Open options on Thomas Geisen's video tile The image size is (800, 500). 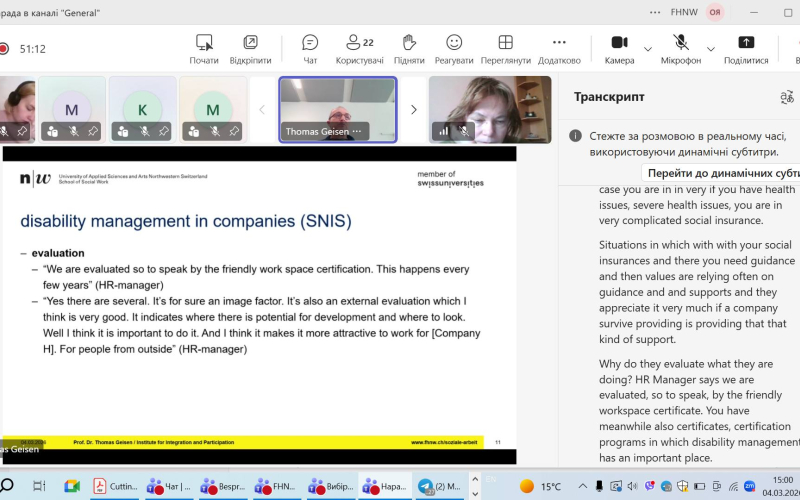pyautogui.click(x=357, y=131)
